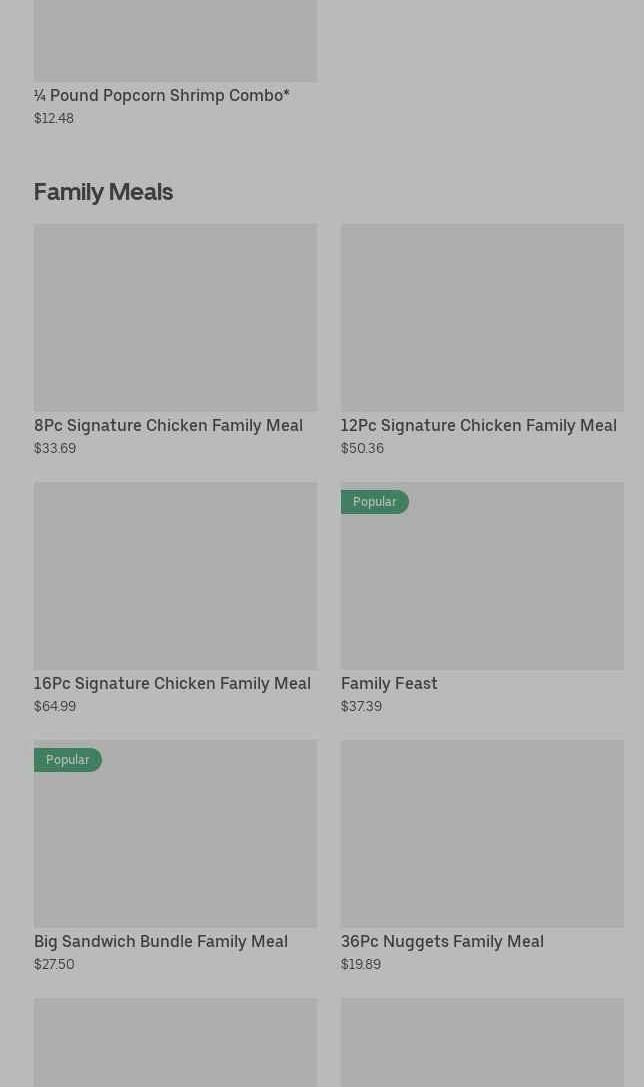Click the $37.39 Family Feast price
The image size is (644, 1087).
coord(361,706)
